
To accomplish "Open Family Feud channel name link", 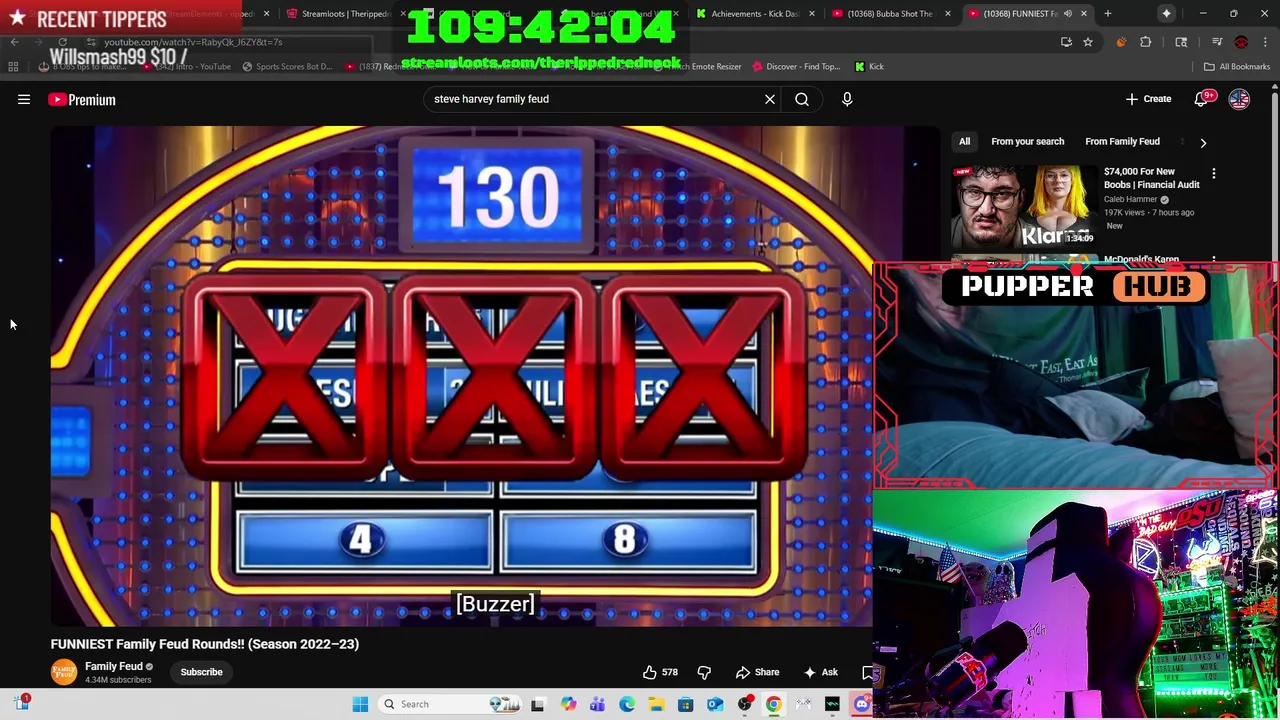I will 113,666.
